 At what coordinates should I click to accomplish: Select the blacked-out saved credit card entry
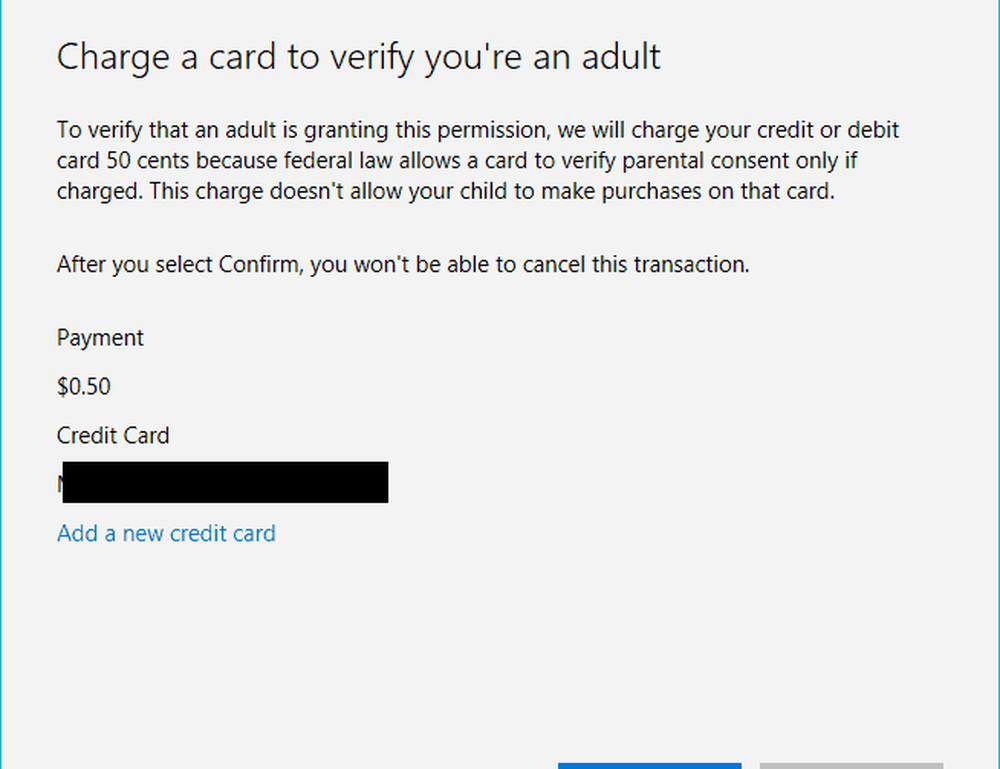coord(223,482)
